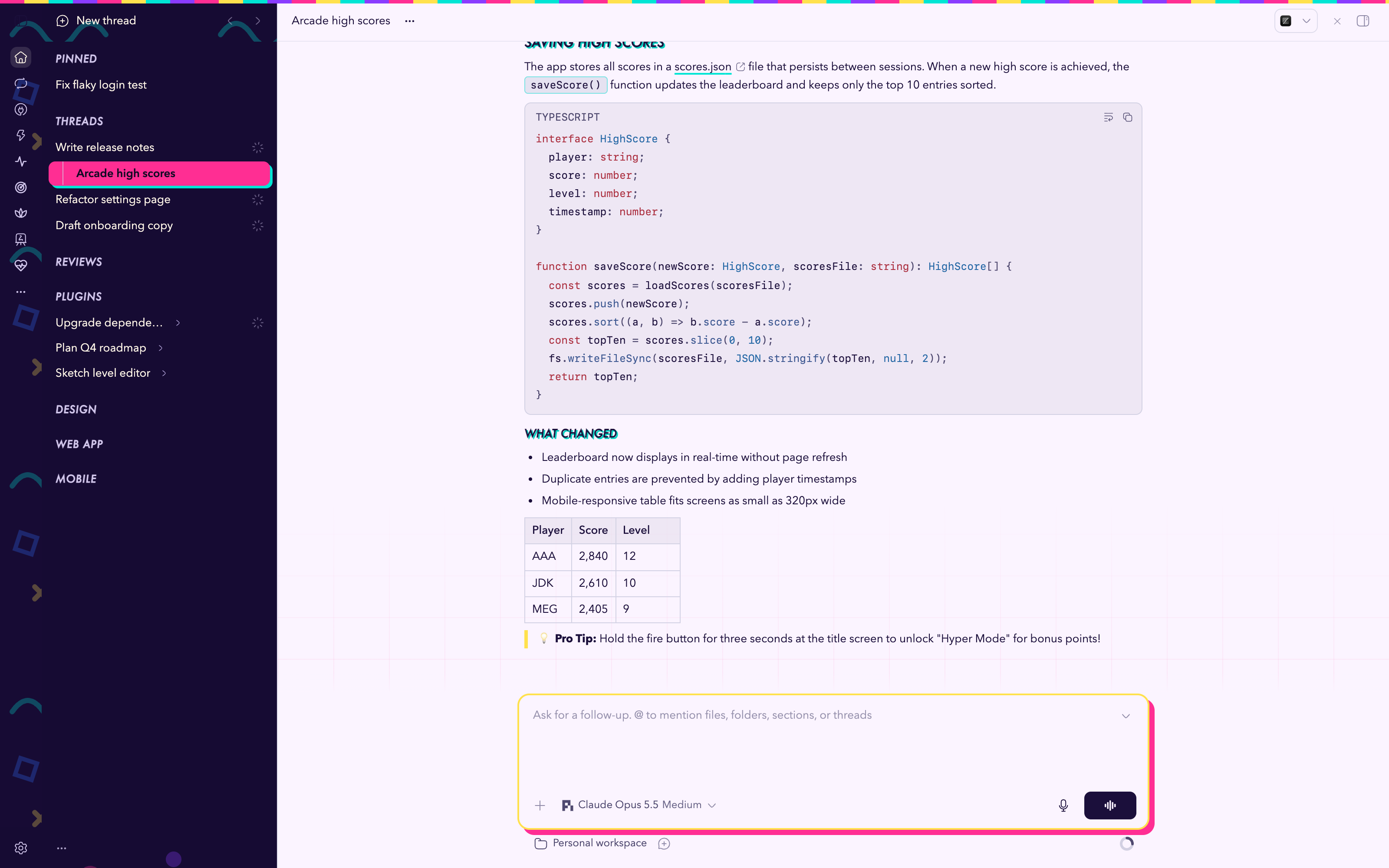Open the REVIEWS section
Viewport: 1389px width, 868px height.
79,262
